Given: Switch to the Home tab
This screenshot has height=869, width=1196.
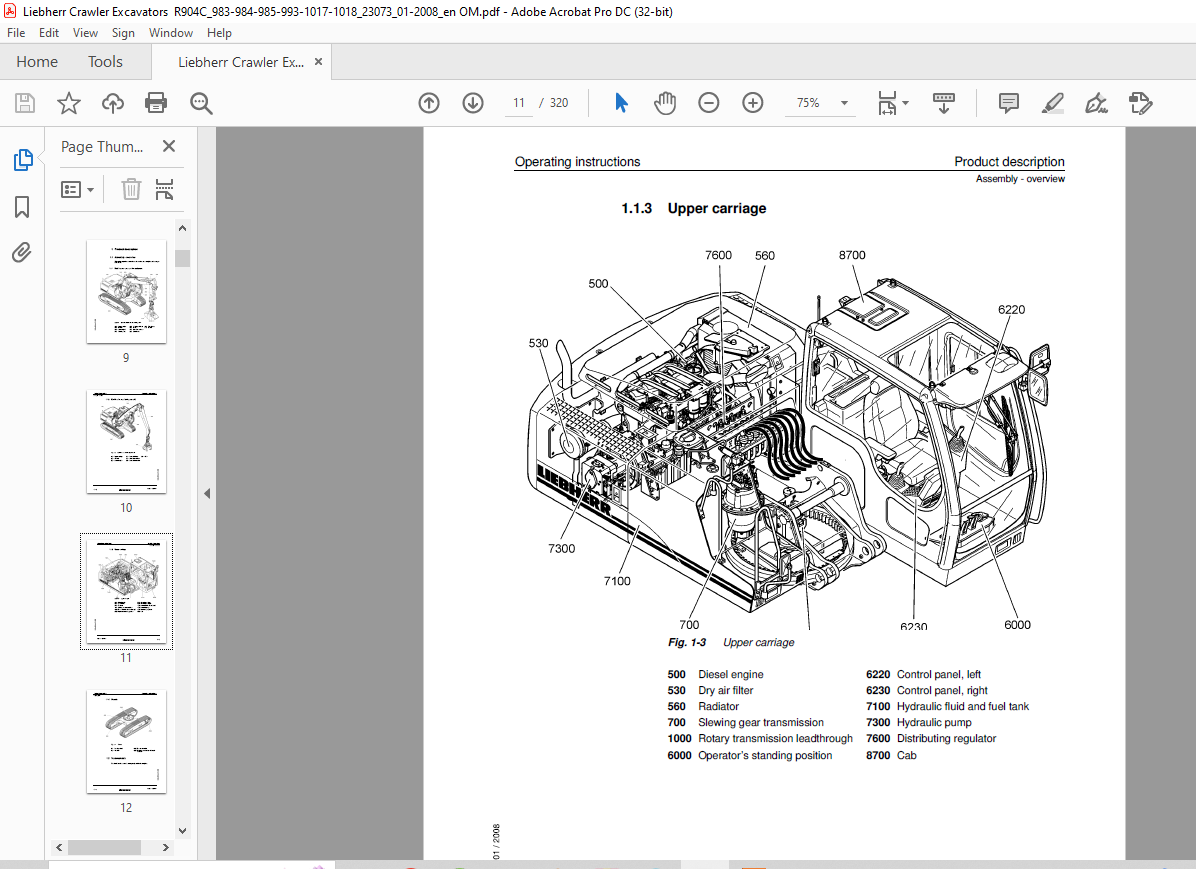Looking at the screenshot, I should (37, 62).
